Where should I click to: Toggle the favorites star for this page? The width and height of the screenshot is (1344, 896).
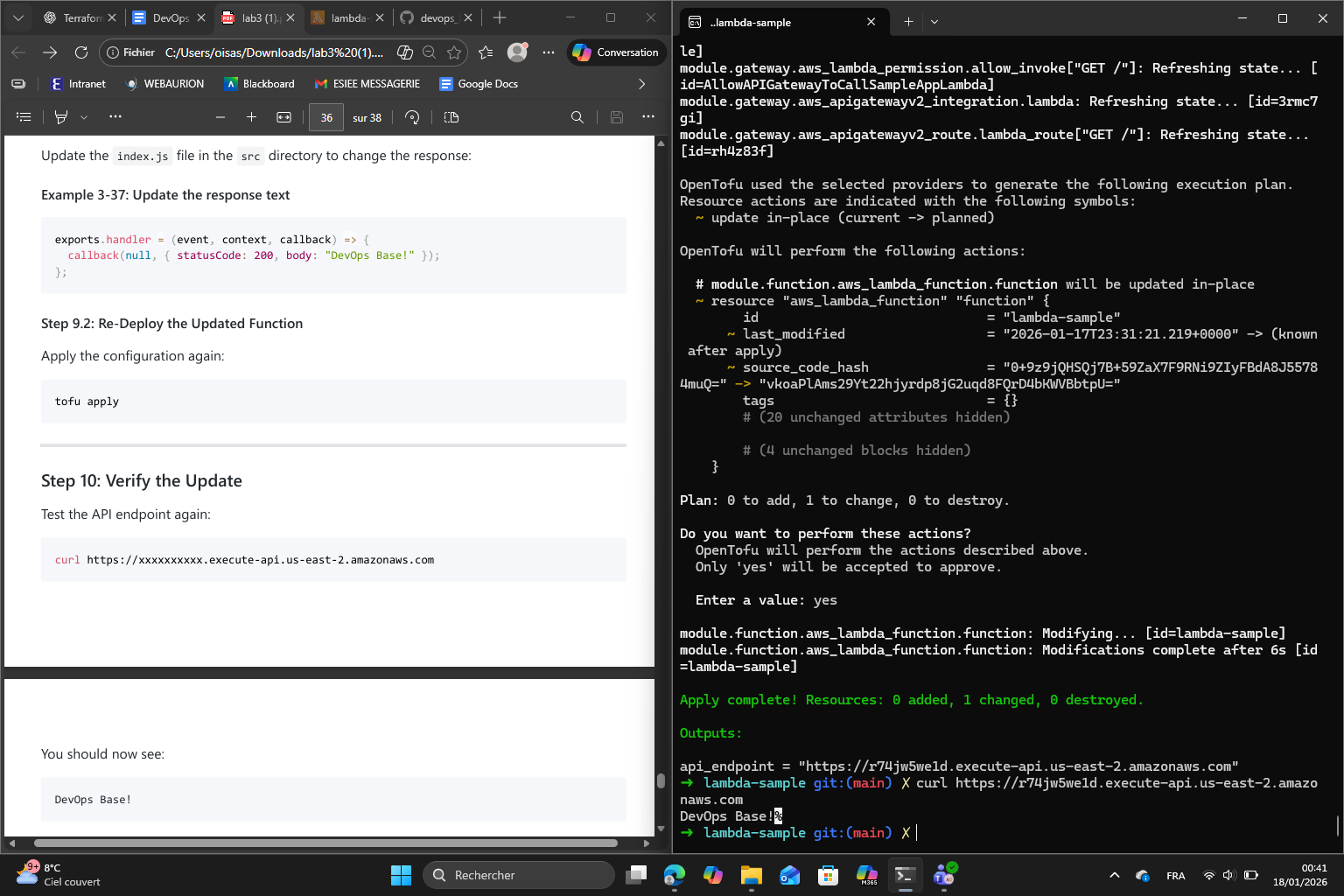[455, 52]
